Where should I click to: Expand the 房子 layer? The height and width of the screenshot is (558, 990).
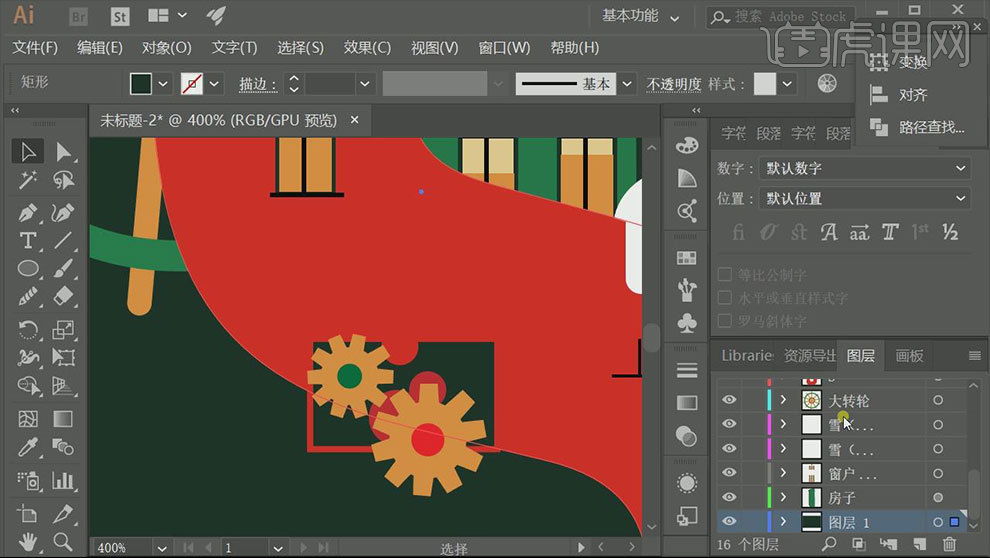coord(784,497)
